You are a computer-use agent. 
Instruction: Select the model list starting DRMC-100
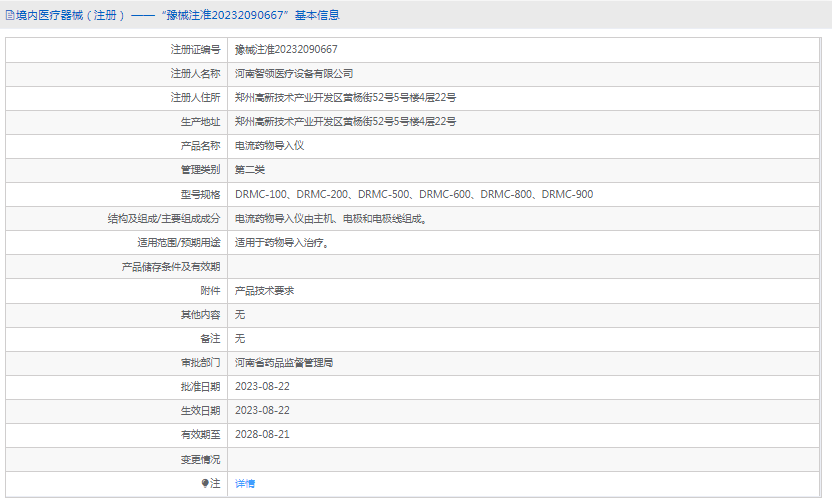click(x=414, y=194)
